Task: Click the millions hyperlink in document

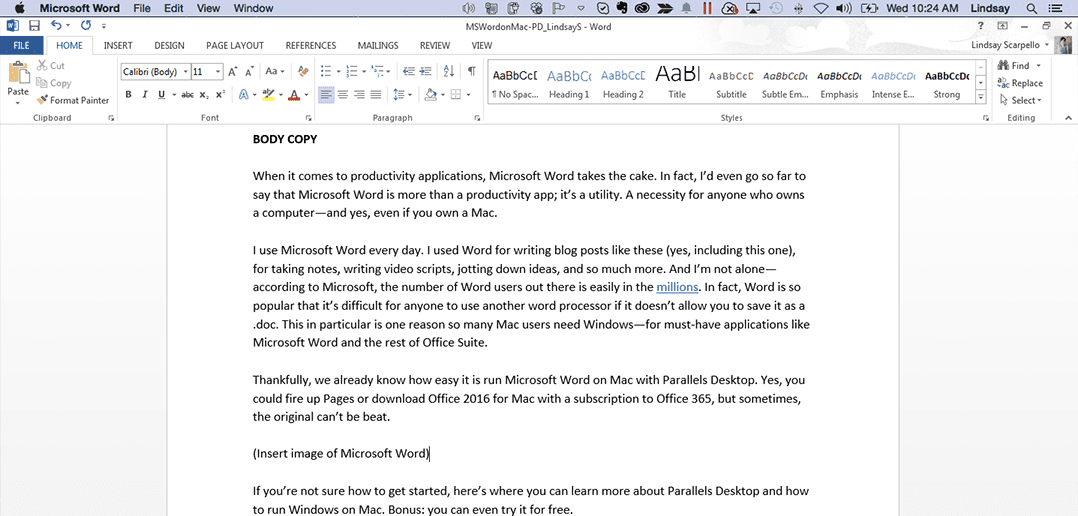Action: click(x=677, y=287)
